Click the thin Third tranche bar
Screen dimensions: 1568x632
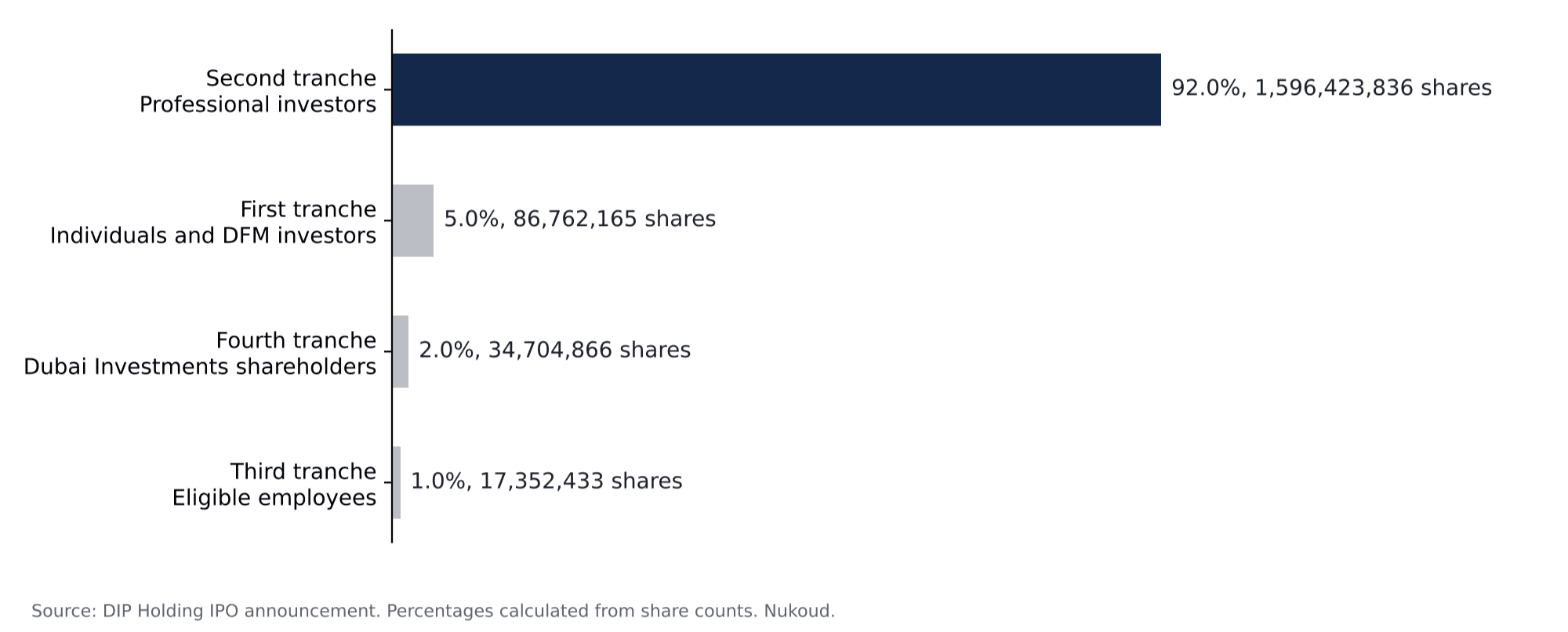(396, 482)
